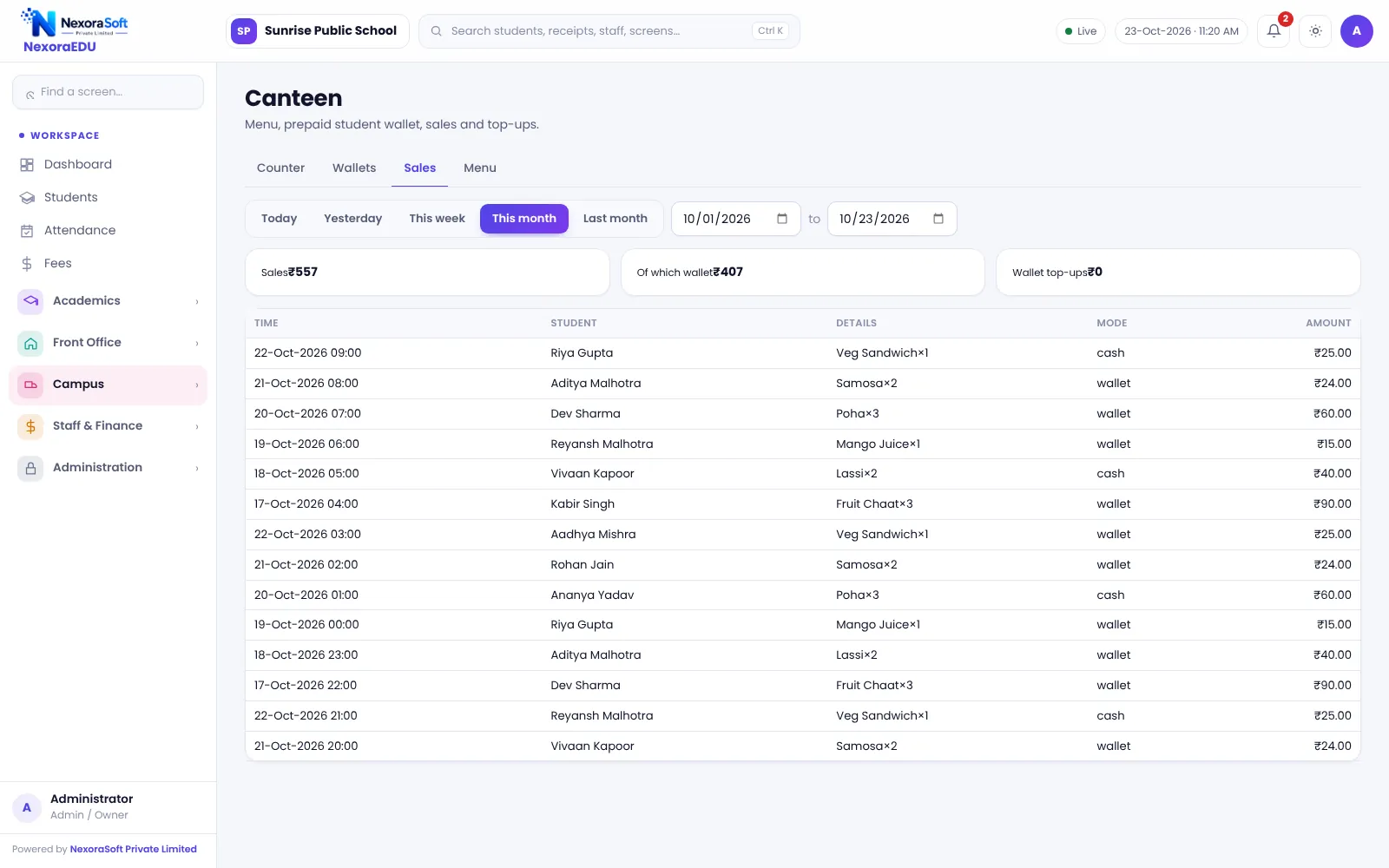This screenshot has width=1389, height=868.
Task: Filter sales by This week
Action: coord(437,219)
